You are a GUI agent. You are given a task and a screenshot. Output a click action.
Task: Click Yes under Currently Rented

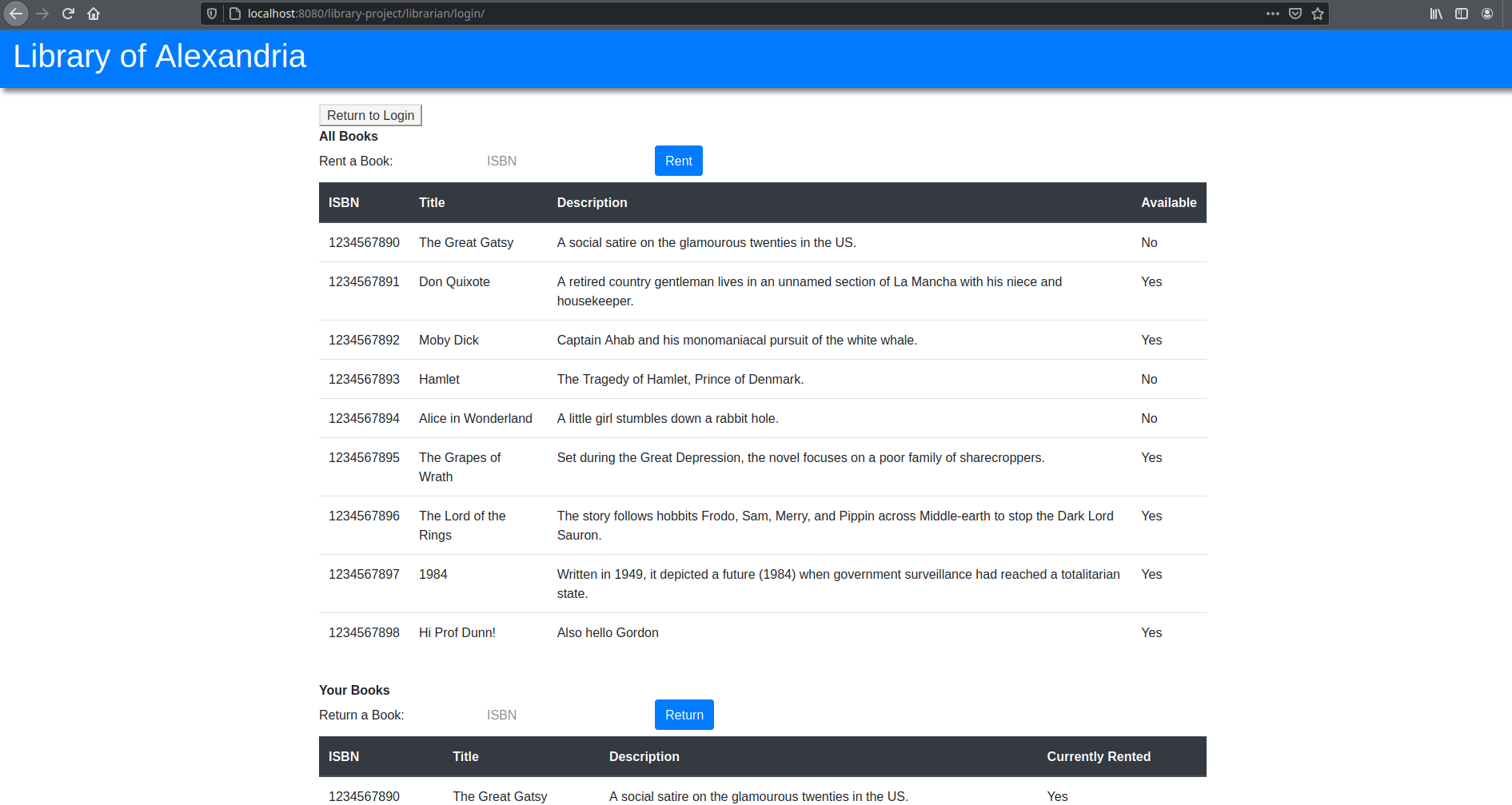(1057, 797)
